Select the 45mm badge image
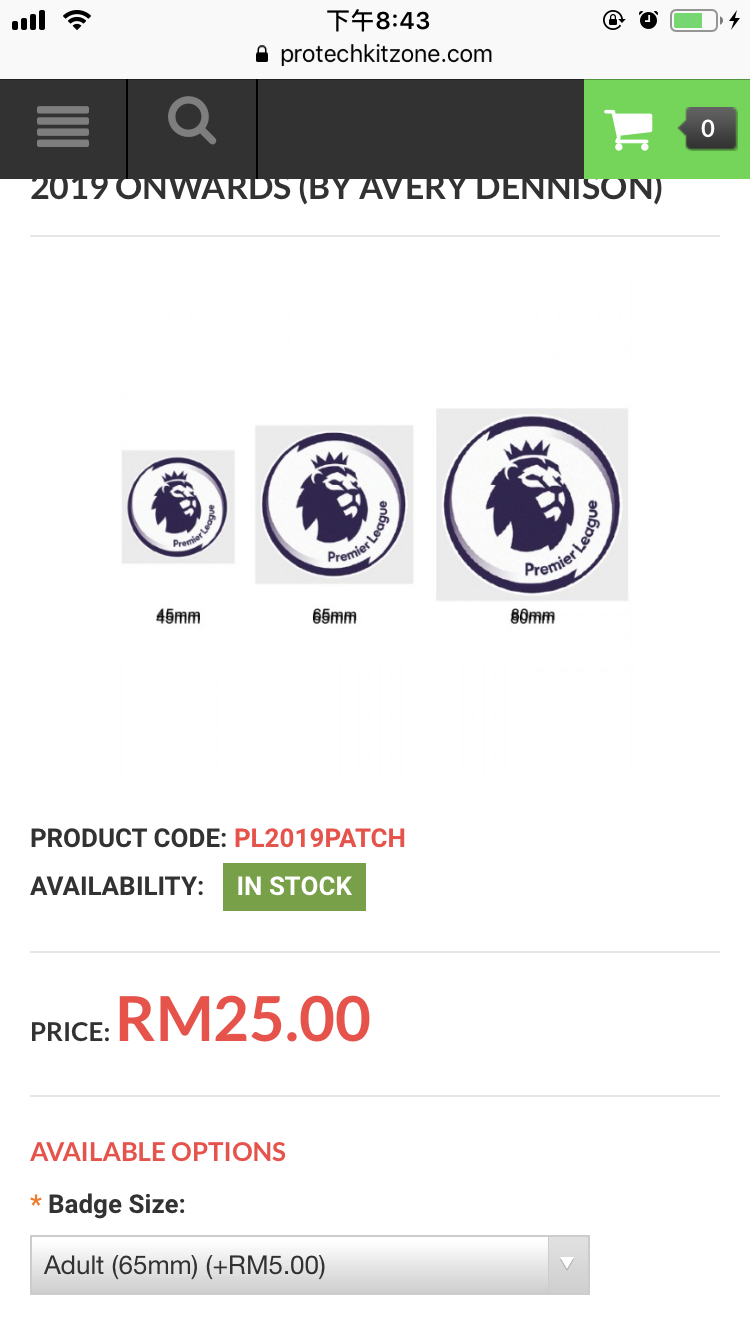Screen dimensions: 750x1334 pos(178,507)
